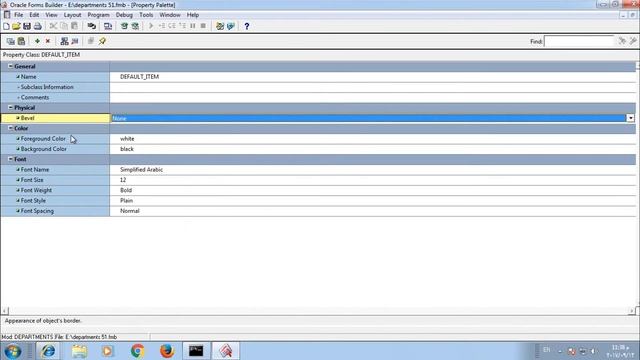Copy using the main toolbar icon
The height and width of the screenshot is (360, 640).
coord(64,26)
